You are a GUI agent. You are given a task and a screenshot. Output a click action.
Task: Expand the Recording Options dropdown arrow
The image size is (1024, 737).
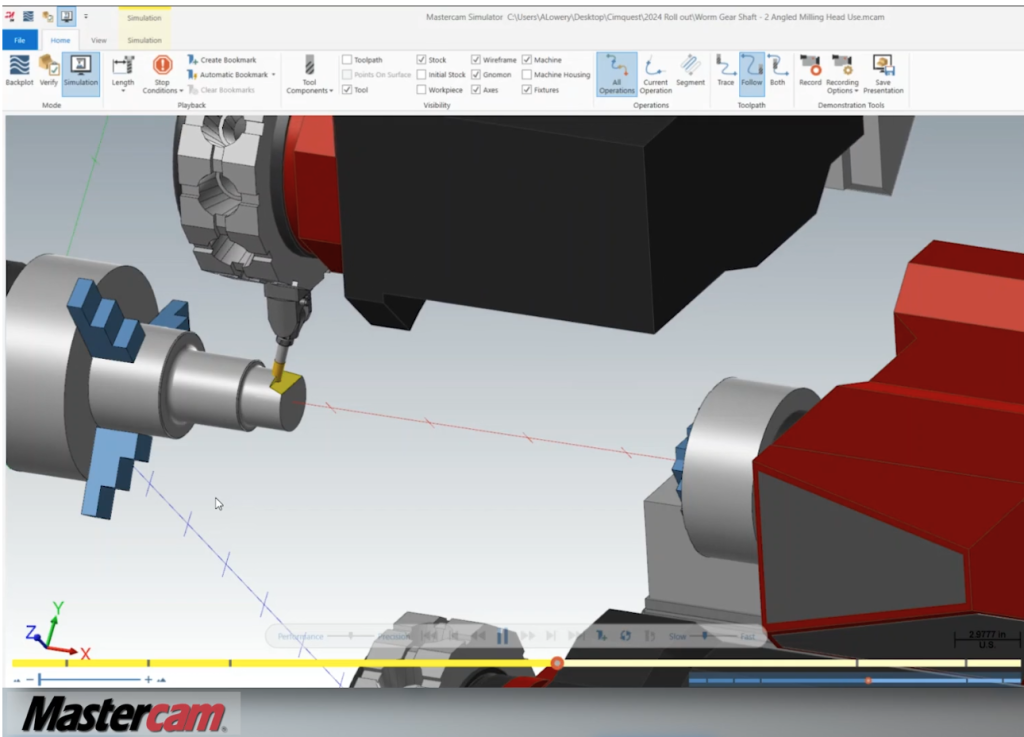(856, 91)
